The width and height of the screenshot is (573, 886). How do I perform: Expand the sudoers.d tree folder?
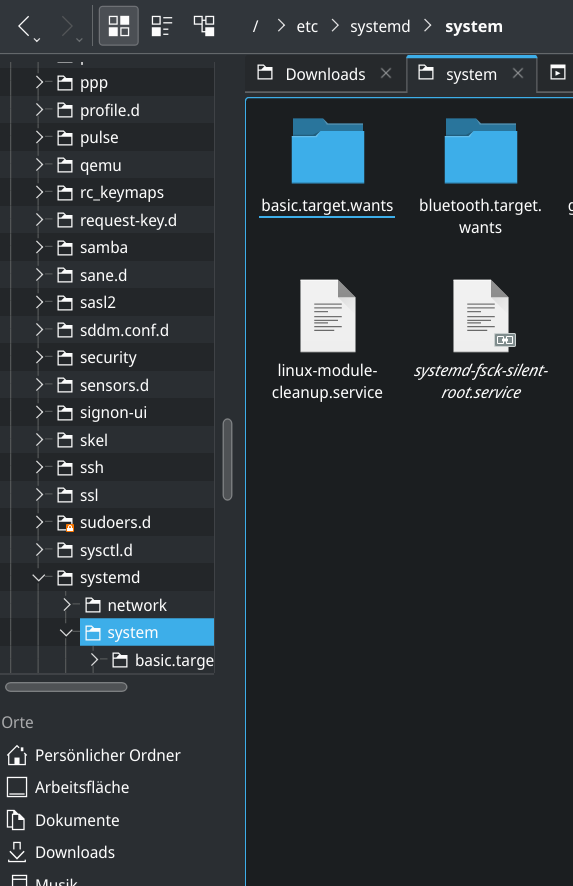point(39,522)
